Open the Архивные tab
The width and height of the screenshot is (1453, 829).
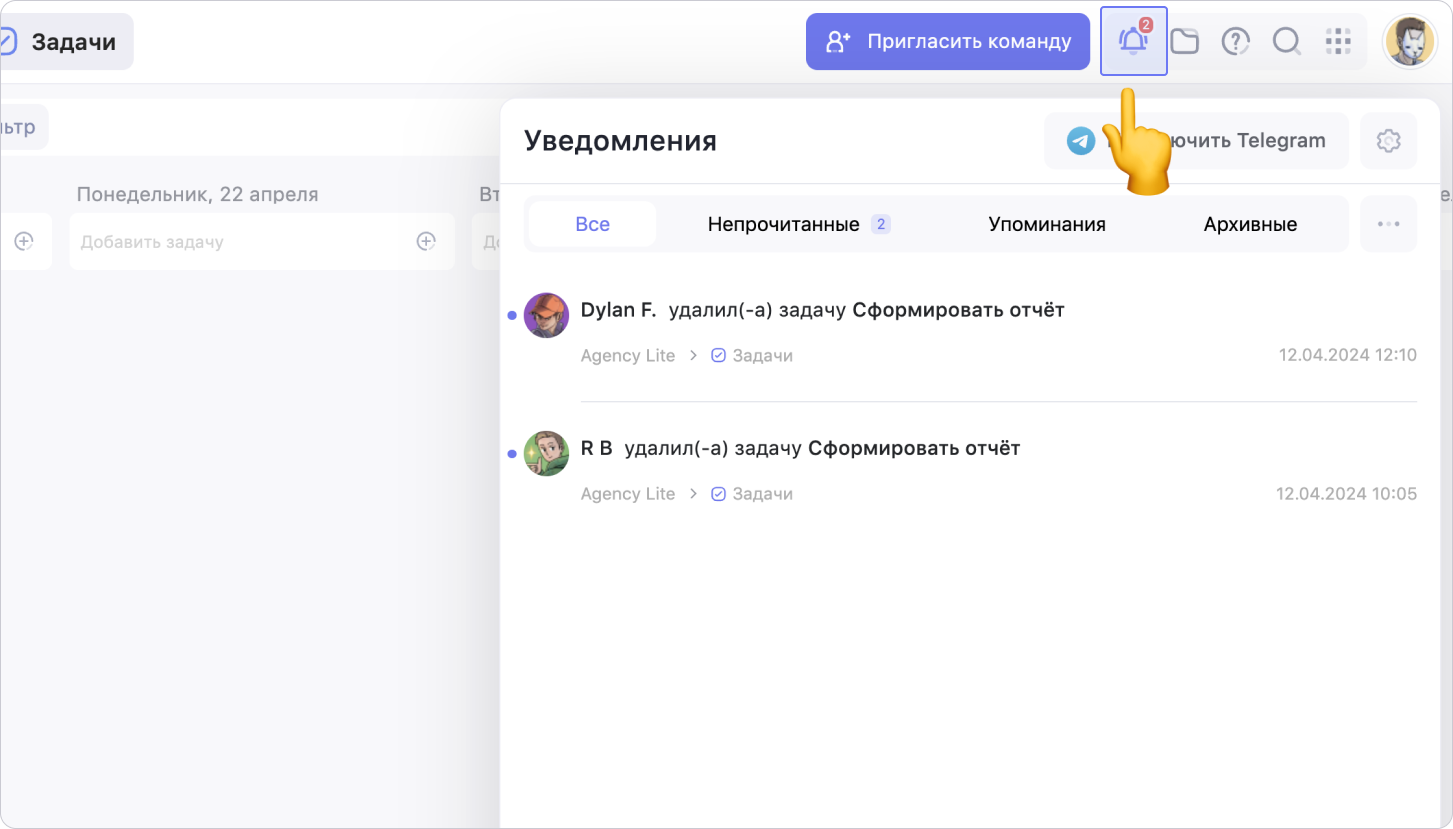[x=1250, y=224]
